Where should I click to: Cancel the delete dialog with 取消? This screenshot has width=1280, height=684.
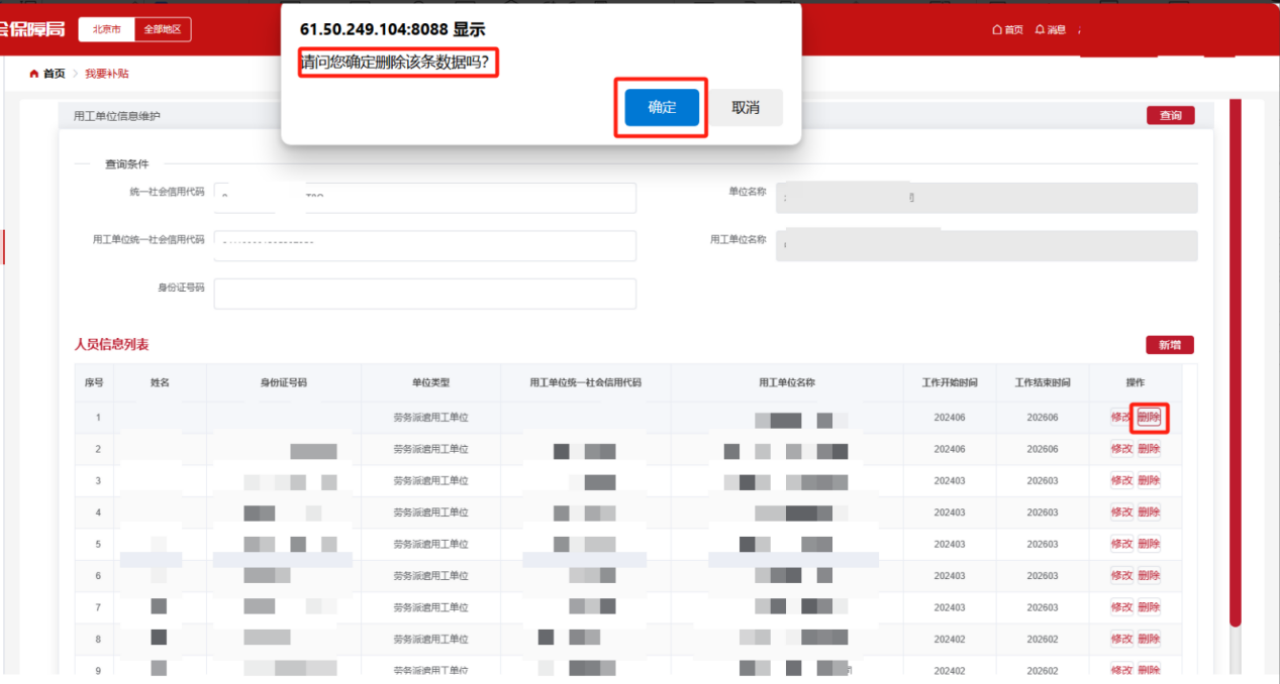745,108
